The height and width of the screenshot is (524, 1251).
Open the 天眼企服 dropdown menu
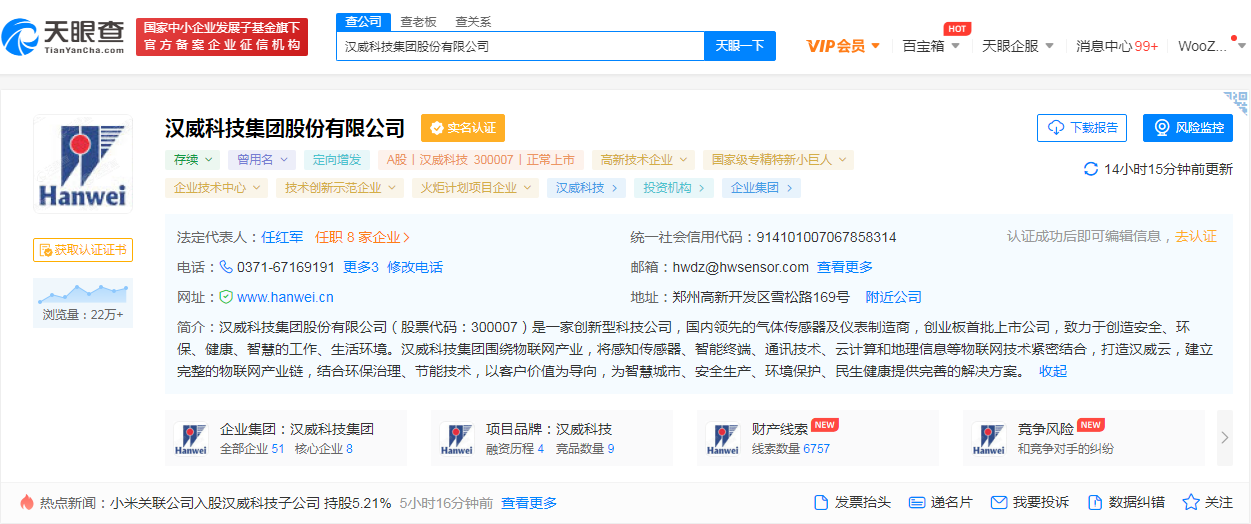click(1019, 45)
